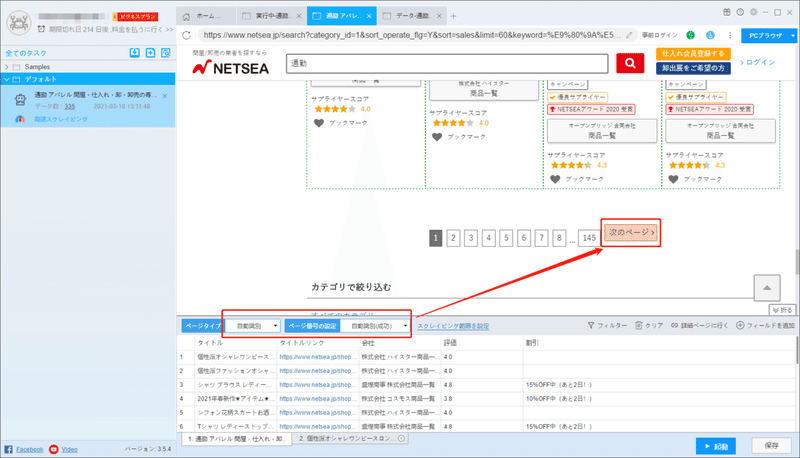Toggle heart bookmark on the second supplier card
The width and height of the screenshot is (800, 458).
click(x=437, y=137)
